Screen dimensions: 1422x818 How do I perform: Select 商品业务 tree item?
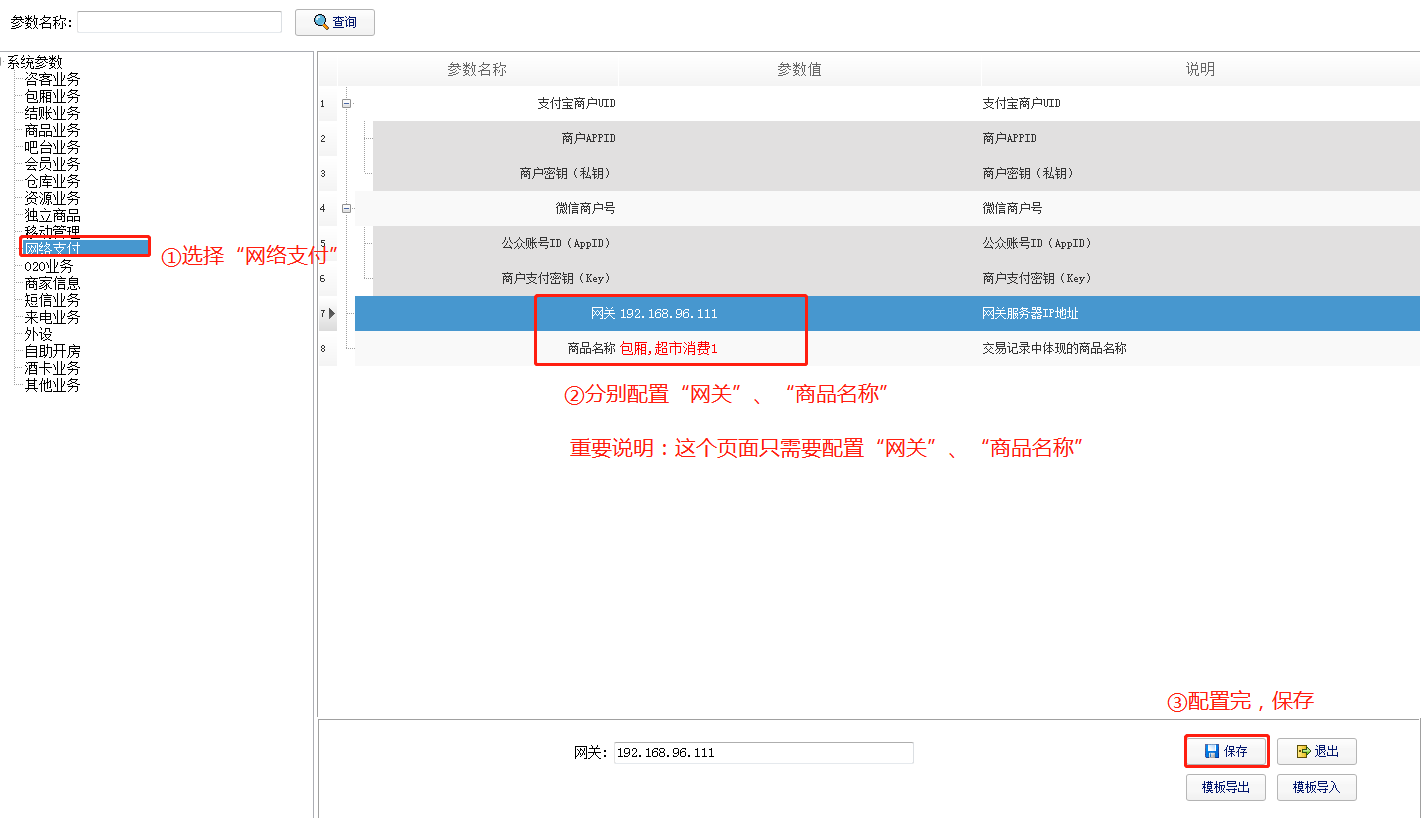(53, 130)
